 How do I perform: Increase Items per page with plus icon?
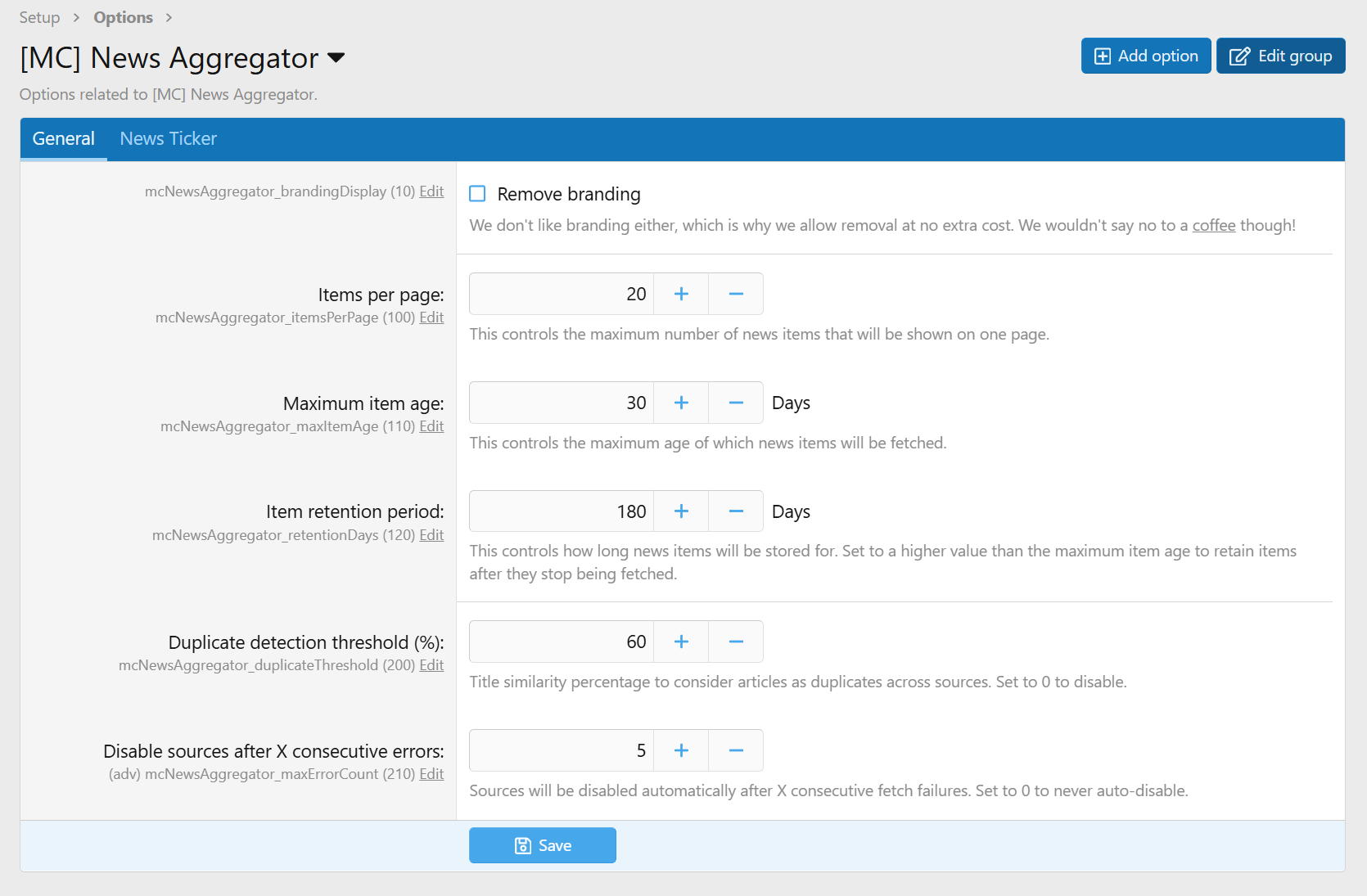coord(680,294)
